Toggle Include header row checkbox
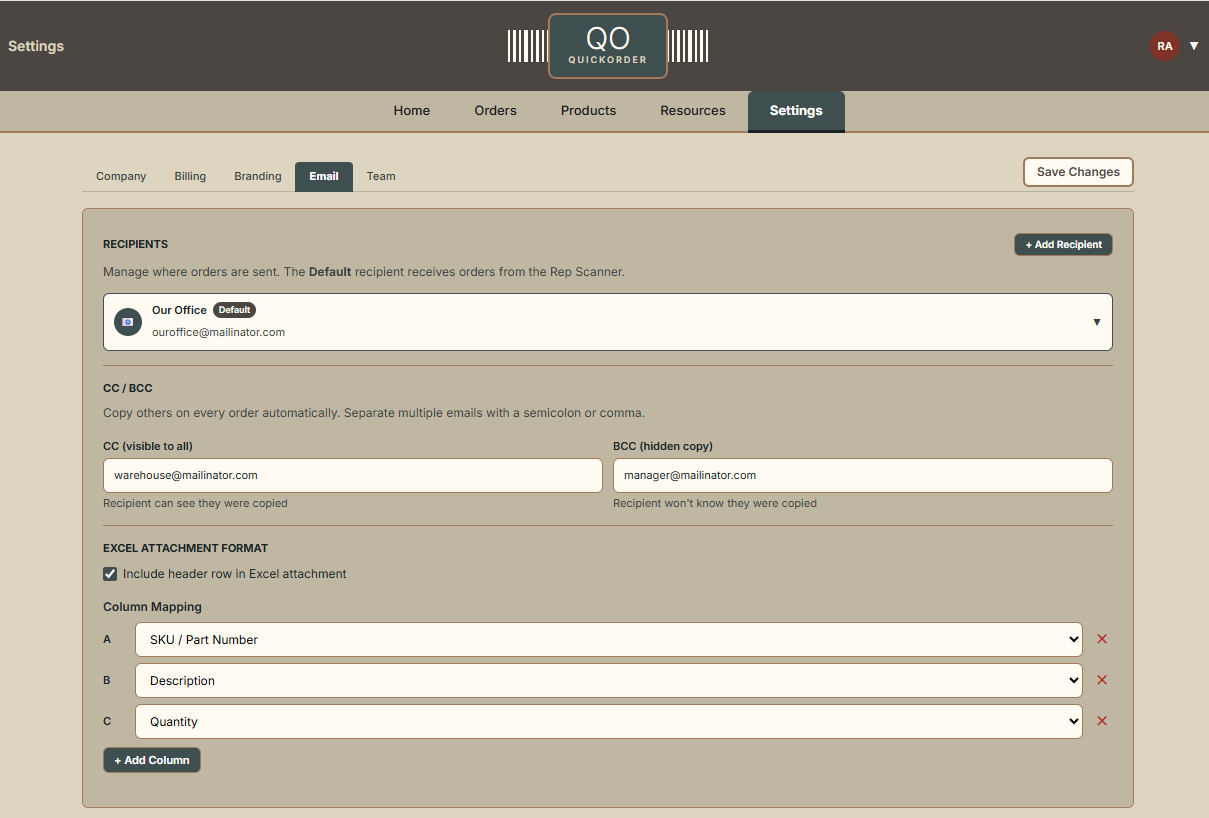Viewport: 1209px width, 818px height. coord(110,574)
